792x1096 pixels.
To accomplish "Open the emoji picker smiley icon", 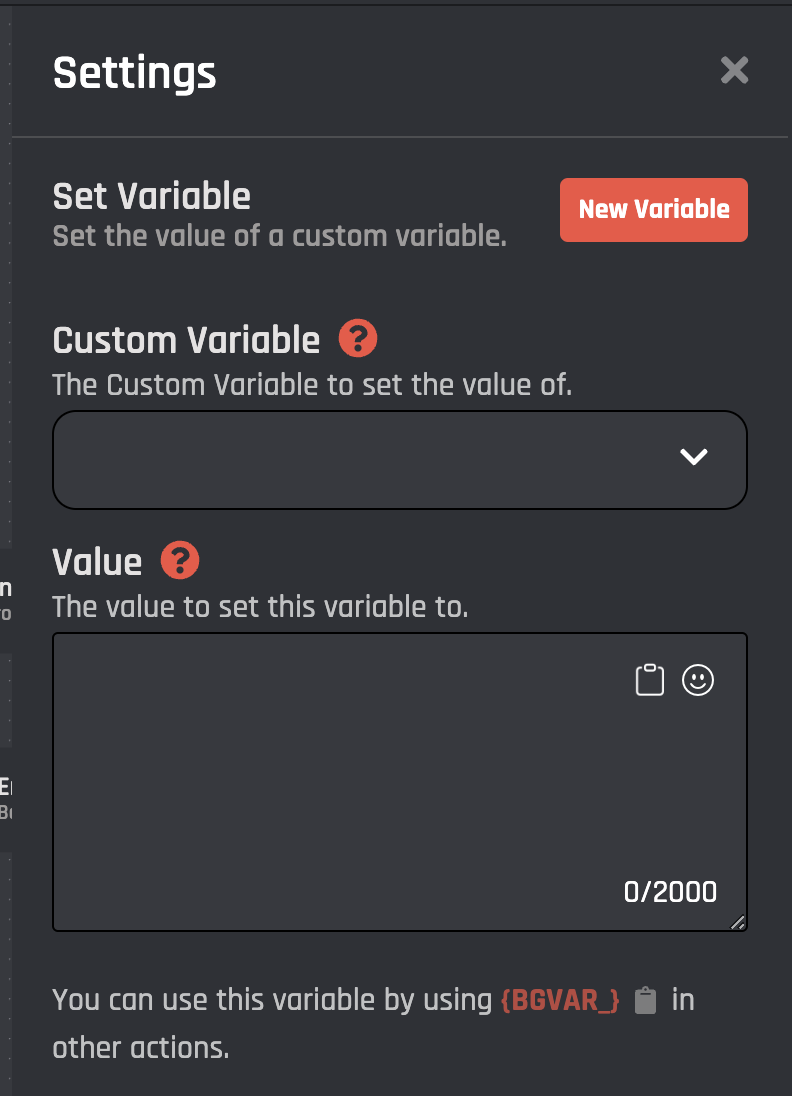I will (x=698, y=680).
